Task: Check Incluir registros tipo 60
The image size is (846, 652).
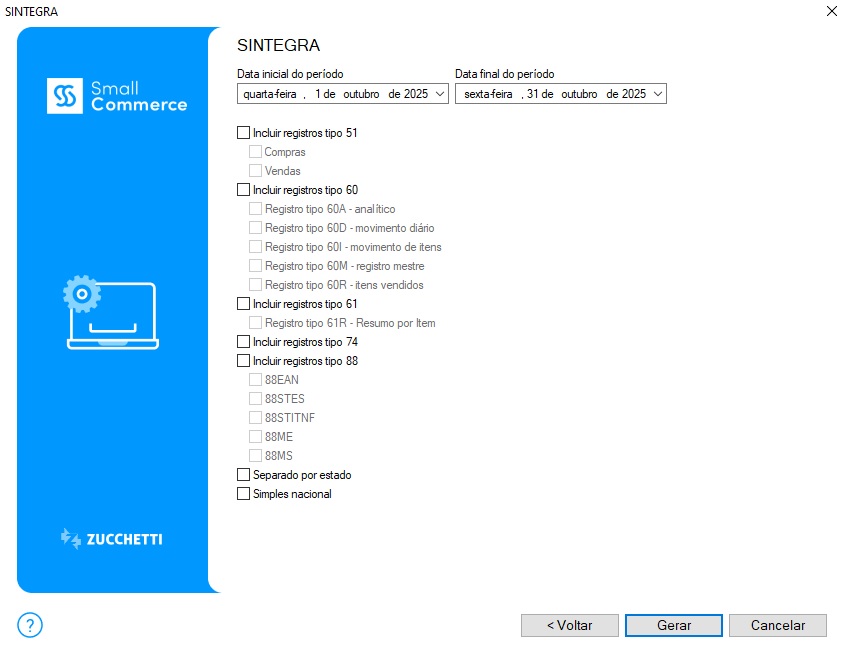Action: click(243, 190)
